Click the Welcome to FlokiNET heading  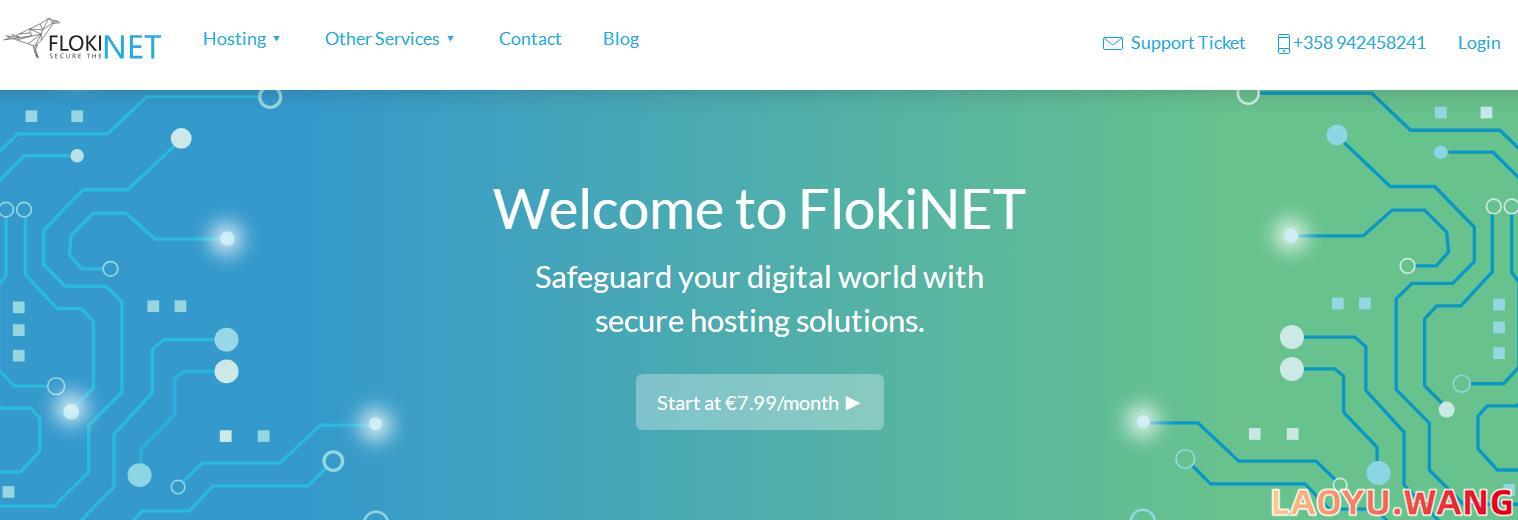(759, 209)
